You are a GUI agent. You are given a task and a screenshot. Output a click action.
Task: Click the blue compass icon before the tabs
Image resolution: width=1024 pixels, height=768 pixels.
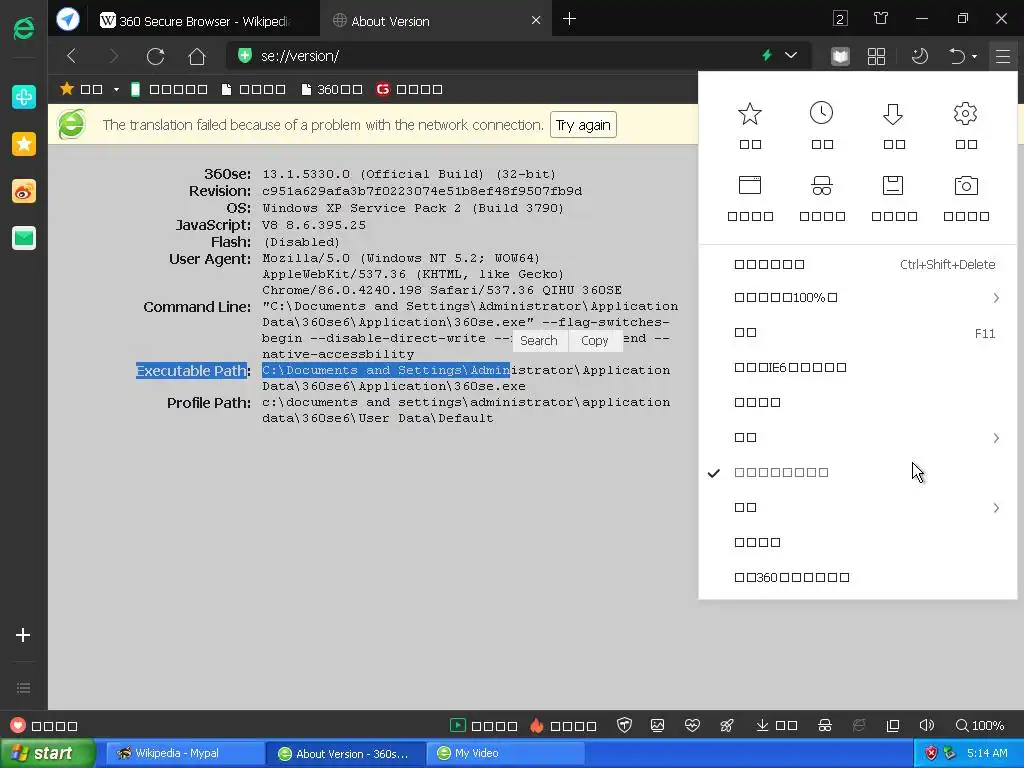(67, 19)
